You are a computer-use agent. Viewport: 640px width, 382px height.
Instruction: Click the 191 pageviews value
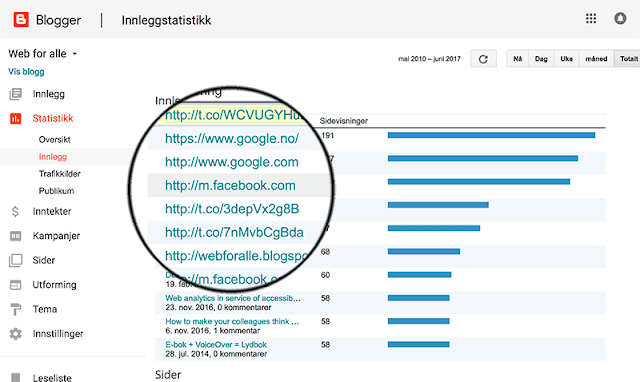[328, 135]
